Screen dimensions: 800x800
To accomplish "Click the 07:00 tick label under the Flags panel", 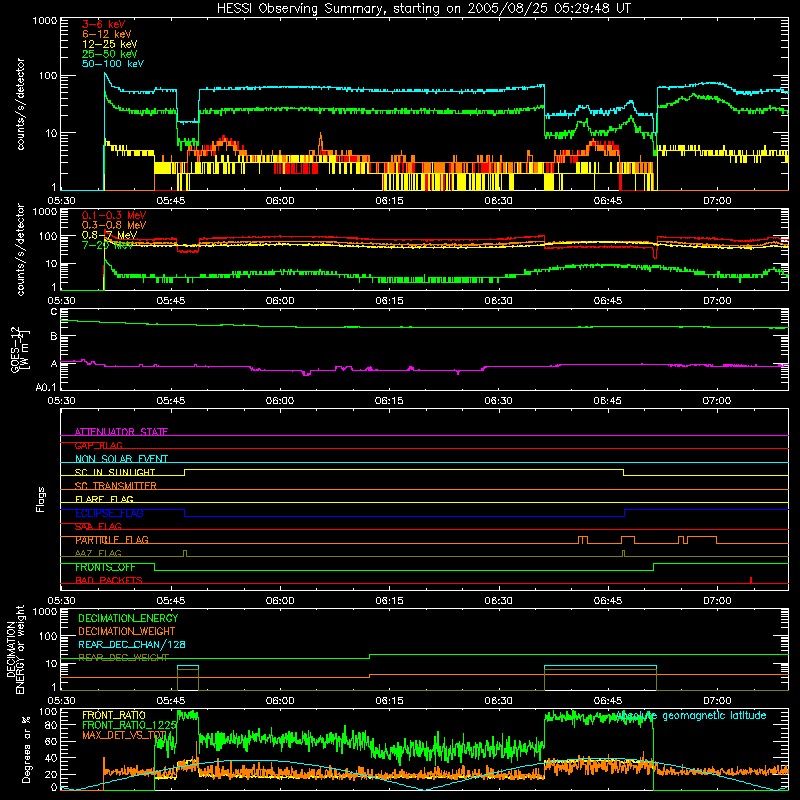I will coord(717,601).
